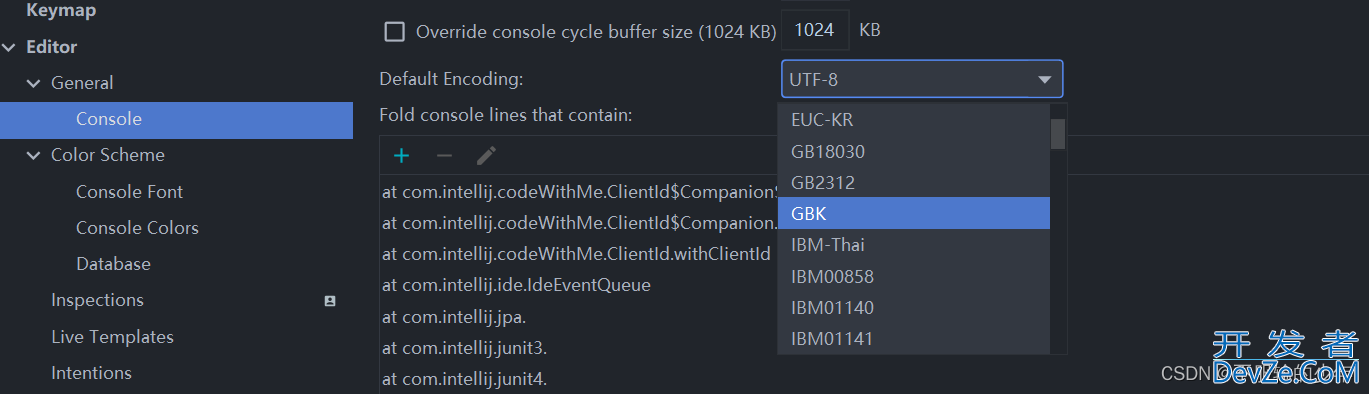
Task: Edit fold pattern with pencil icon
Action: 486,156
